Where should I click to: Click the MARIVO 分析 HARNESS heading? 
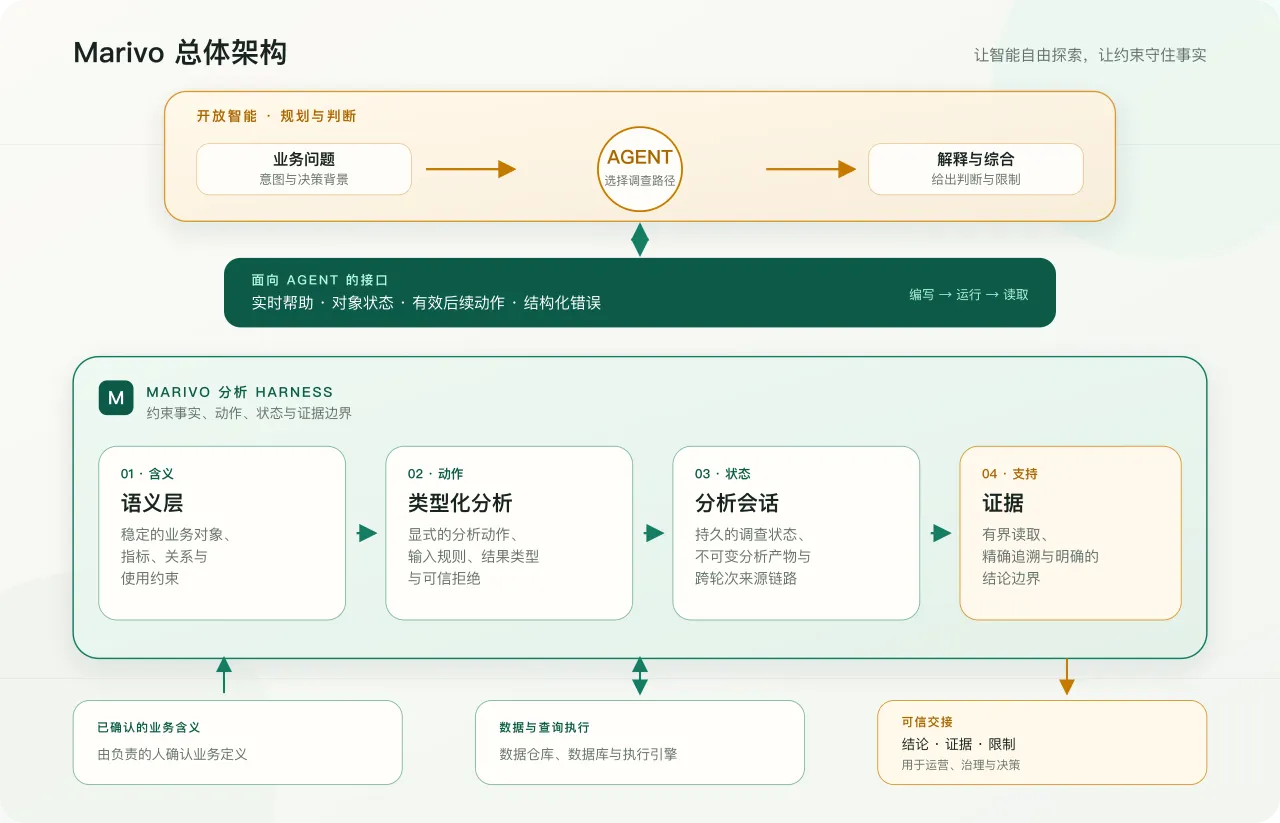pos(240,392)
